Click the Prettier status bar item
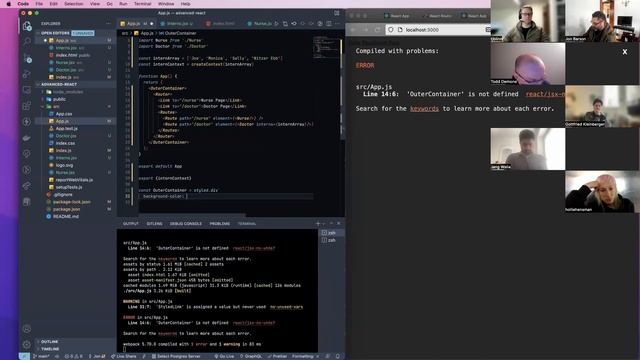Viewport: 640px width, 360px height. coord(278,356)
